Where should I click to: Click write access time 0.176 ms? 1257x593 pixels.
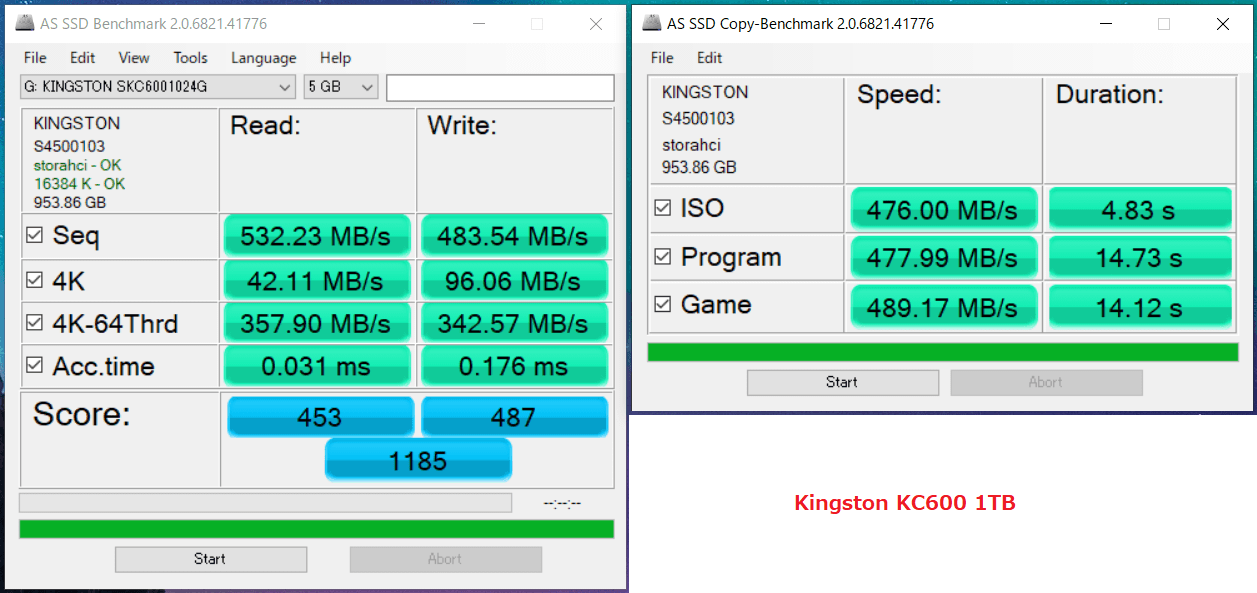point(513,367)
